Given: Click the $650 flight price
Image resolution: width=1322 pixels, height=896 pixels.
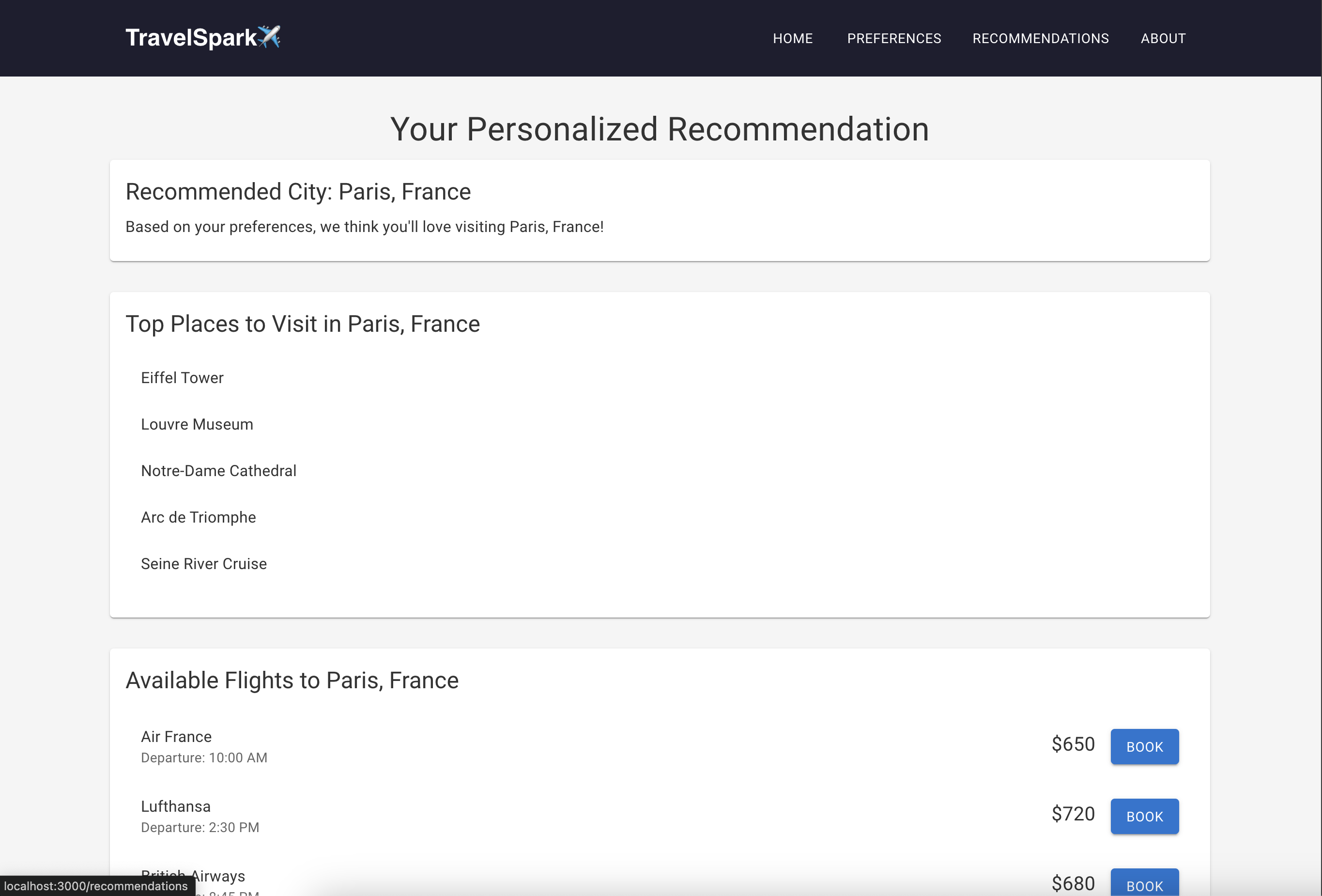Looking at the screenshot, I should [1073, 744].
